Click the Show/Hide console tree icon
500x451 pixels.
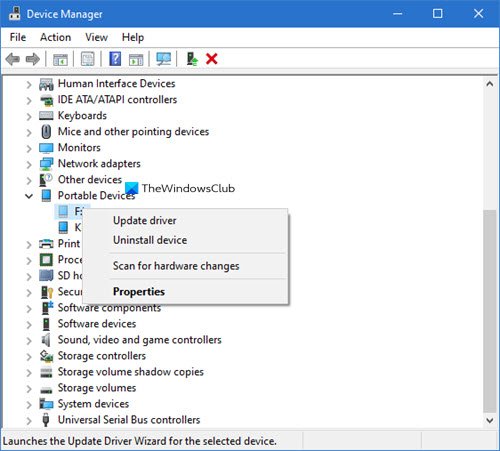(x=60, y=59)
